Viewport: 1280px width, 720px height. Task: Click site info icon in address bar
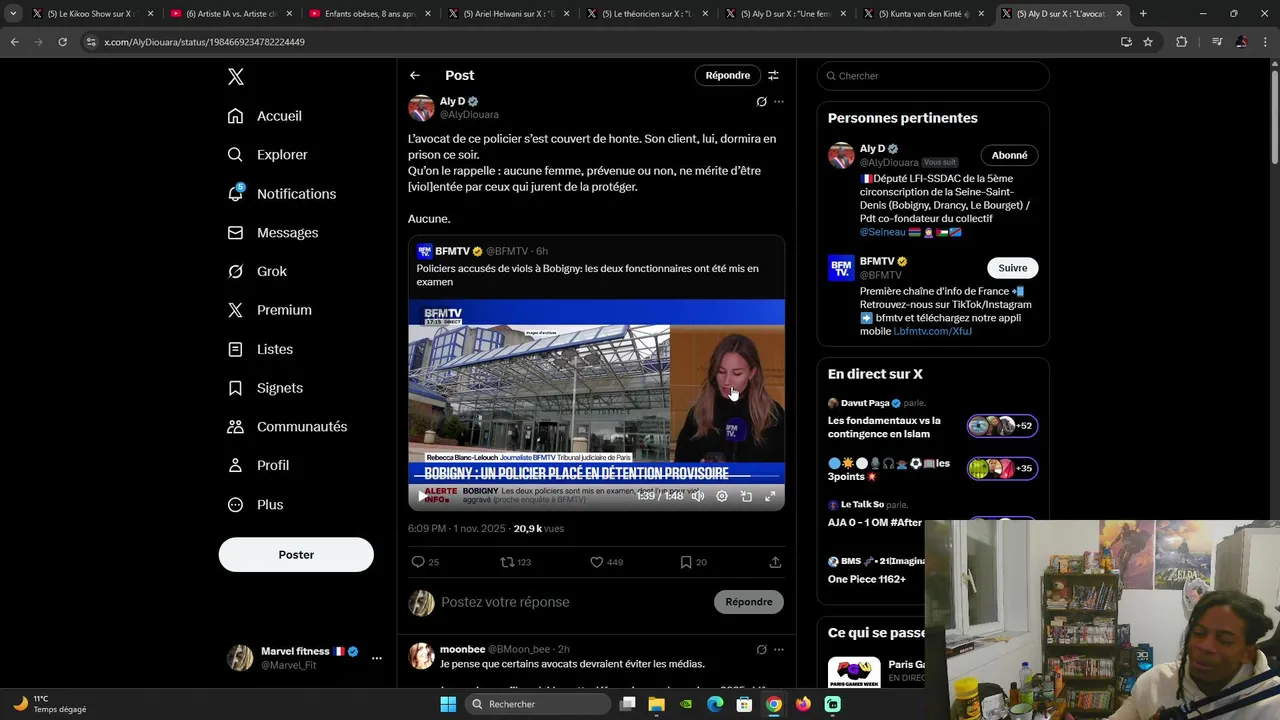(x=91, y=42)
